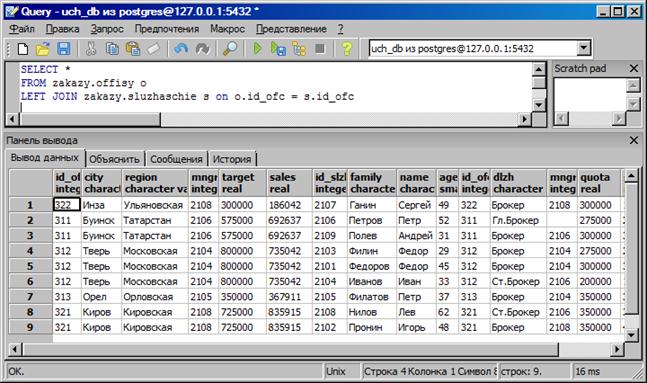Image resolution: width=647 pixels, height=383 pixels.
Task: Click the dlzh column header
Action: pos(518,183)
